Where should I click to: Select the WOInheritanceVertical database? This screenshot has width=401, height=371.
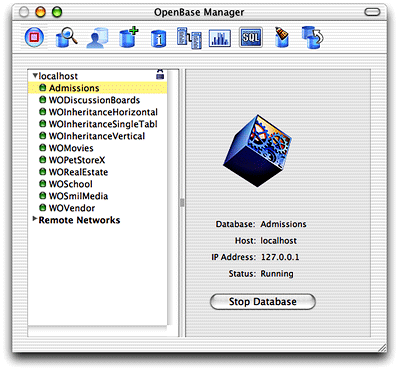97,136
